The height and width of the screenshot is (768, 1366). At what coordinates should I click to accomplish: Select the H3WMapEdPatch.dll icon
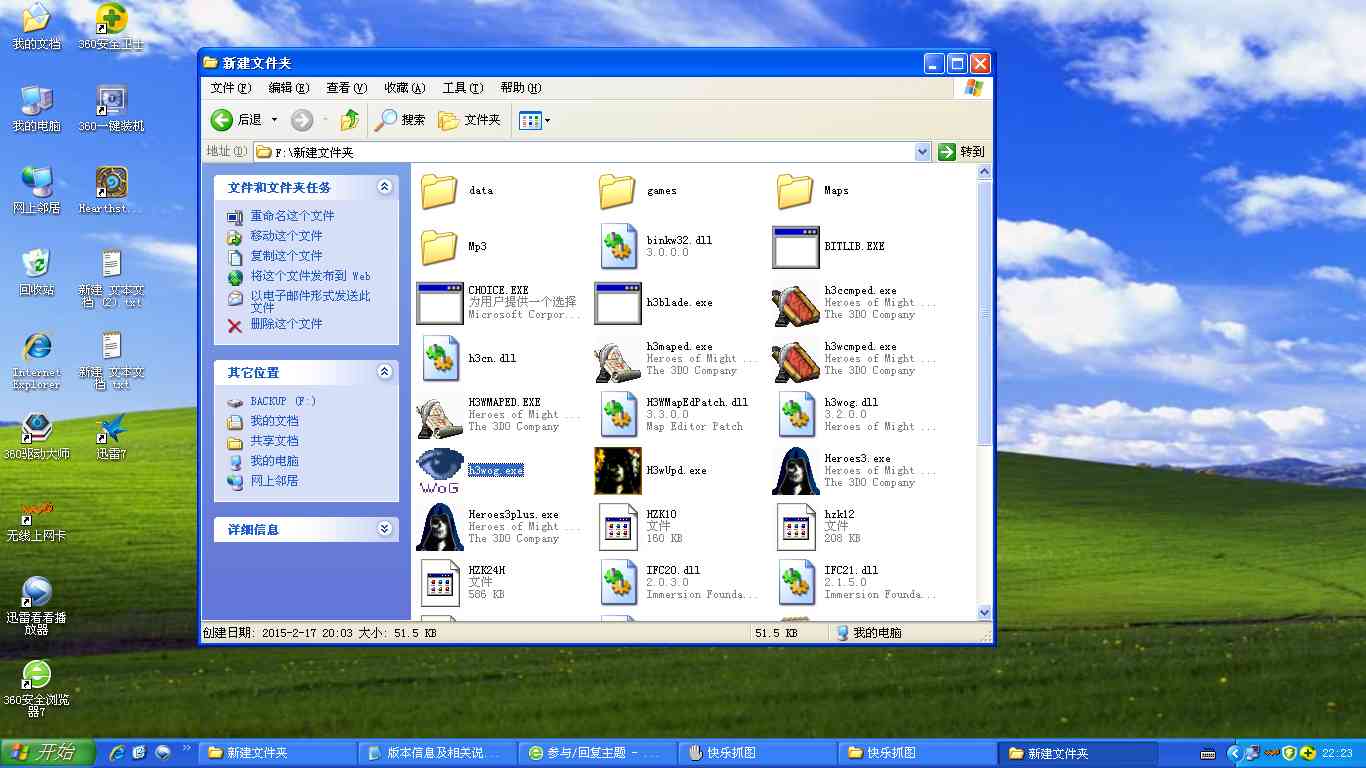pos(619,415)
